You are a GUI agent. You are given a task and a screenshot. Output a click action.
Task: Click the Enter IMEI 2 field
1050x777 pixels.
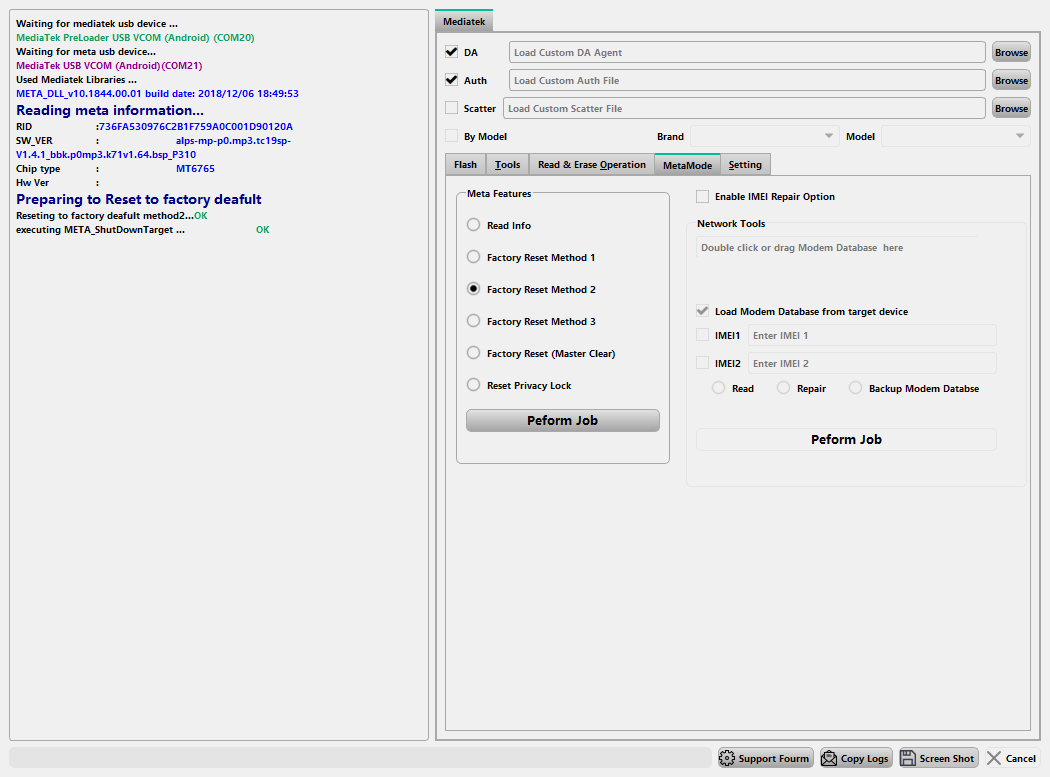[872, 363]
